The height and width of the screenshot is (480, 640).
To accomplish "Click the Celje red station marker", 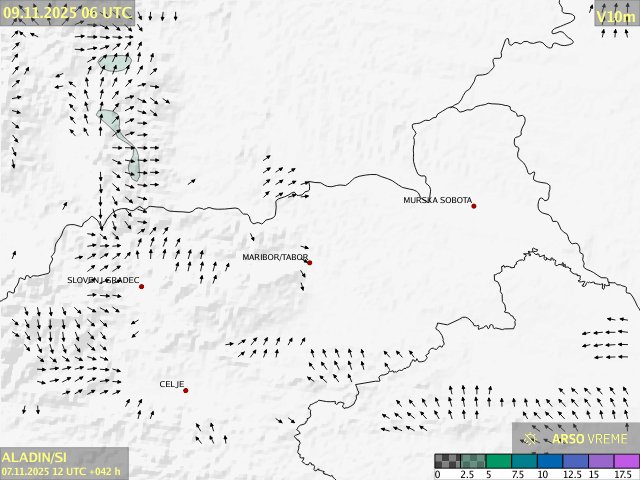I will tap(185, 390).
